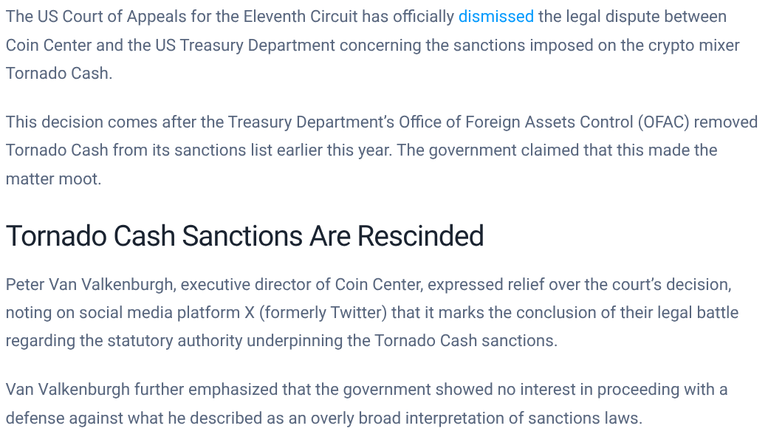The image size is (768, 436).
Task: Click the '(OFAC)' abbreviation in the text
Action: 663,122
